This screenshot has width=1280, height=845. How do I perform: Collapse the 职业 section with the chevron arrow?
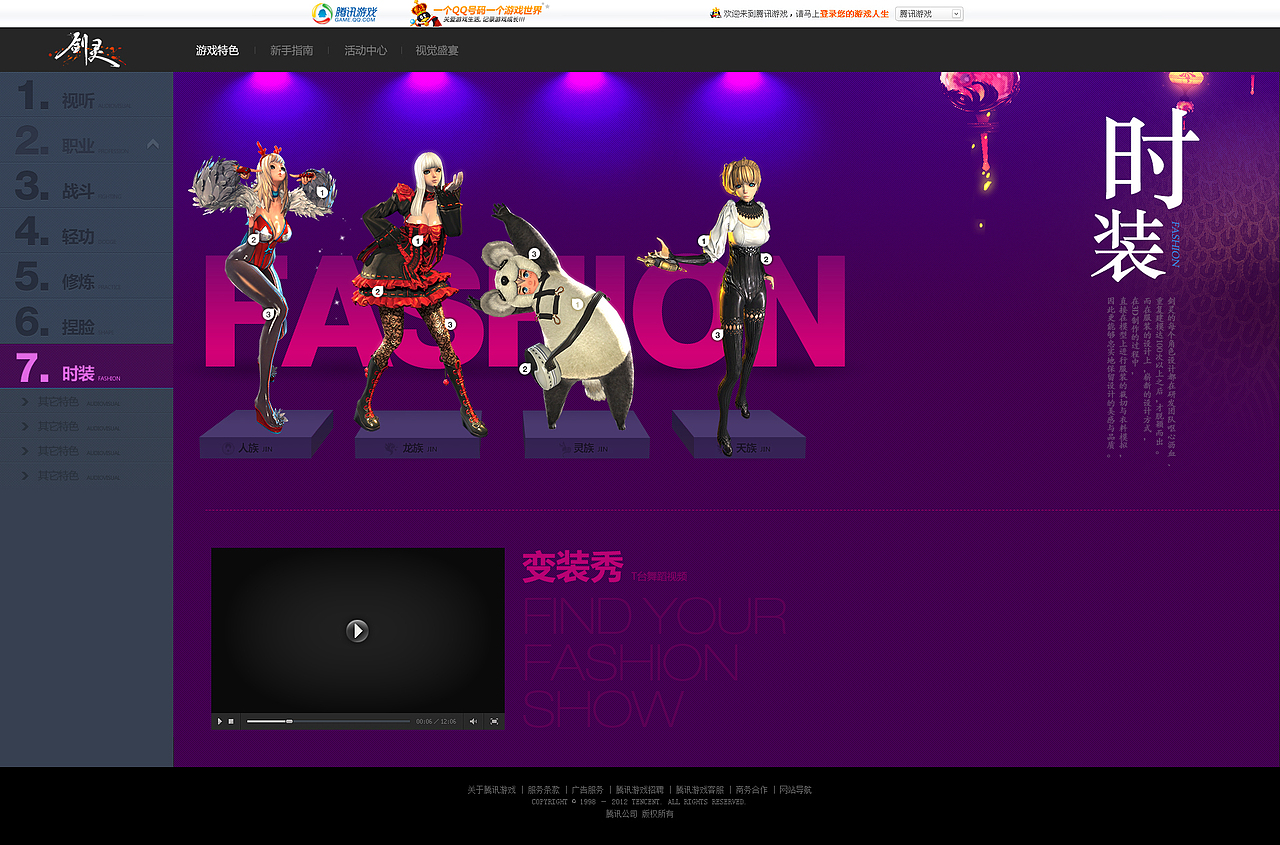153,144
